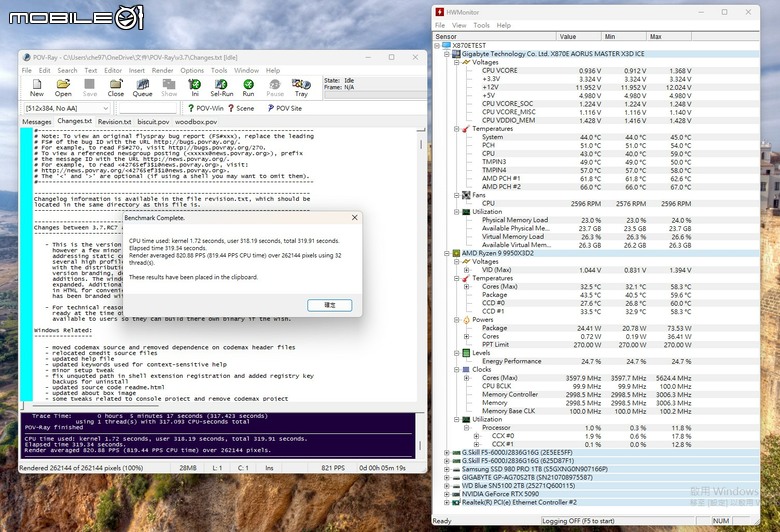Expand the Samsung SSD 980 PRO 1TB node
780x532 pixels.
447,469
